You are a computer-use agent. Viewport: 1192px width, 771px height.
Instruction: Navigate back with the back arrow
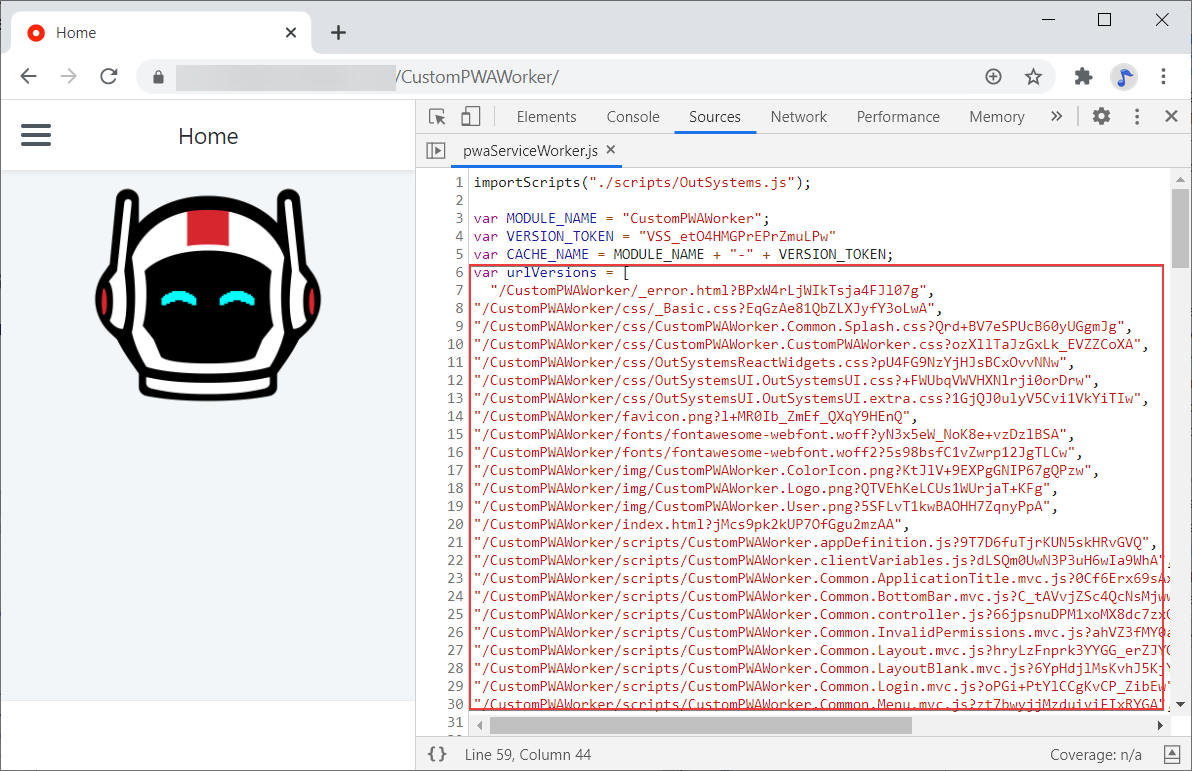28,76
